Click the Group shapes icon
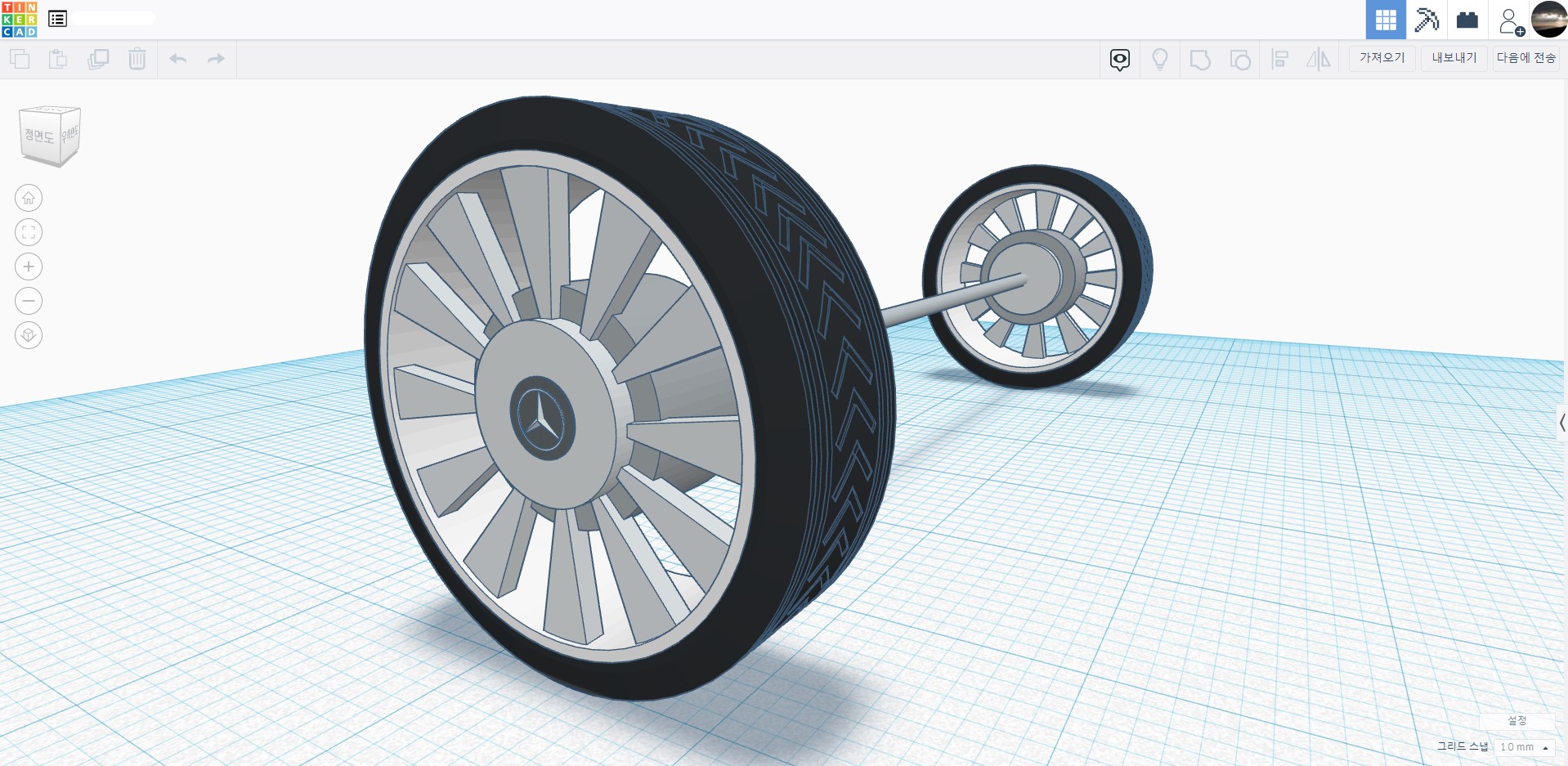Image resolution: width=1568 pixels, height=766 pixels. click(1200, 60)
